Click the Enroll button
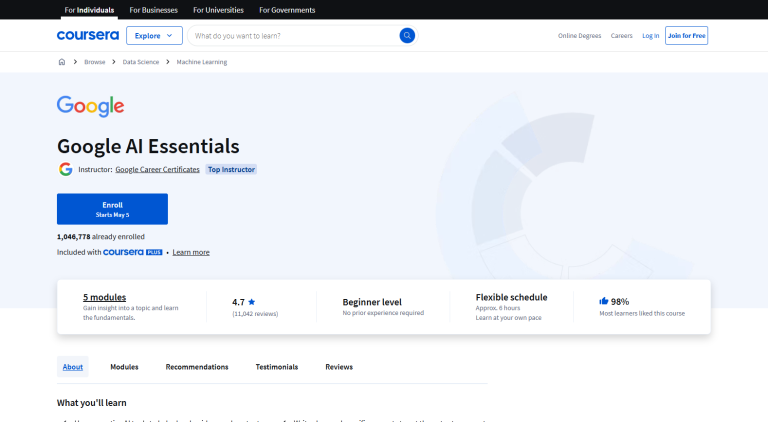Viewport: 768px width, 422px height. (x=112, y=209)
